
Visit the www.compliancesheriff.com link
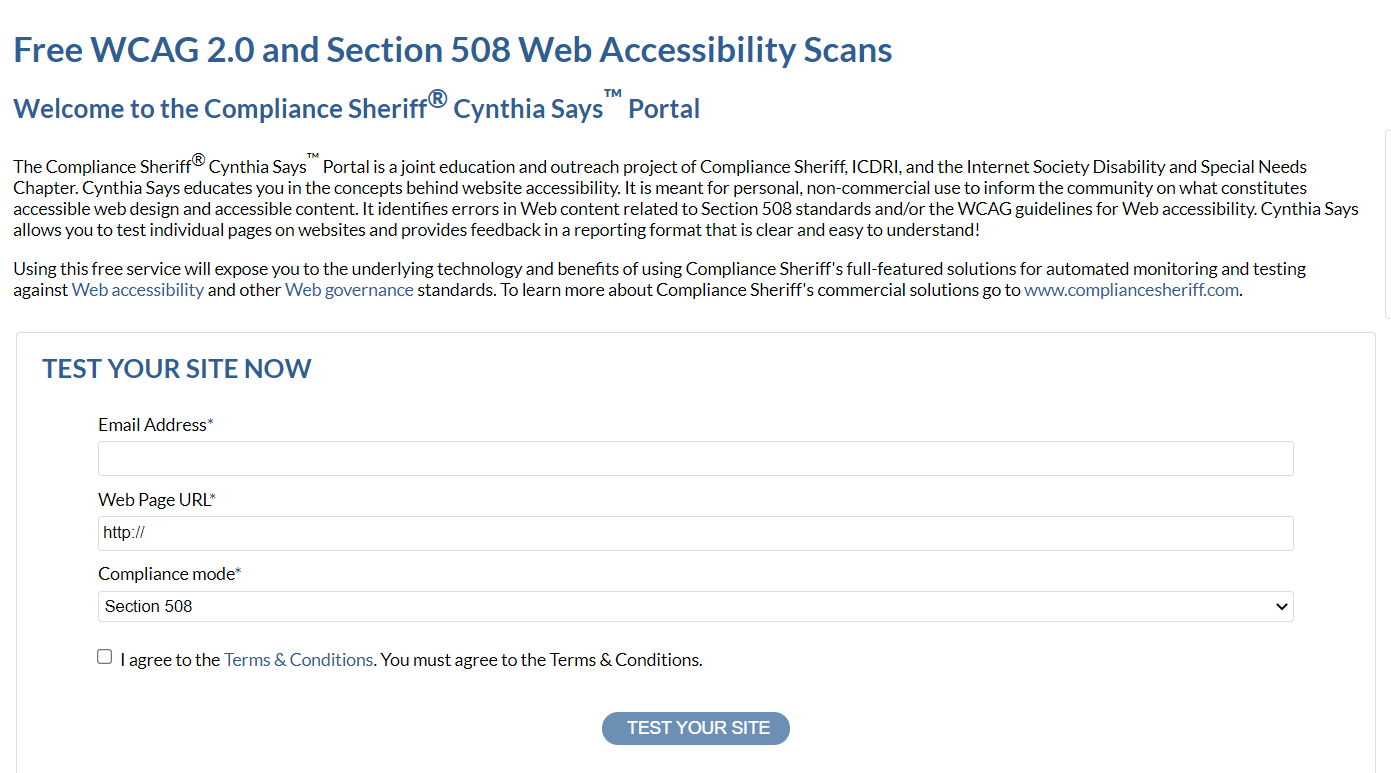pos(1132,290)
